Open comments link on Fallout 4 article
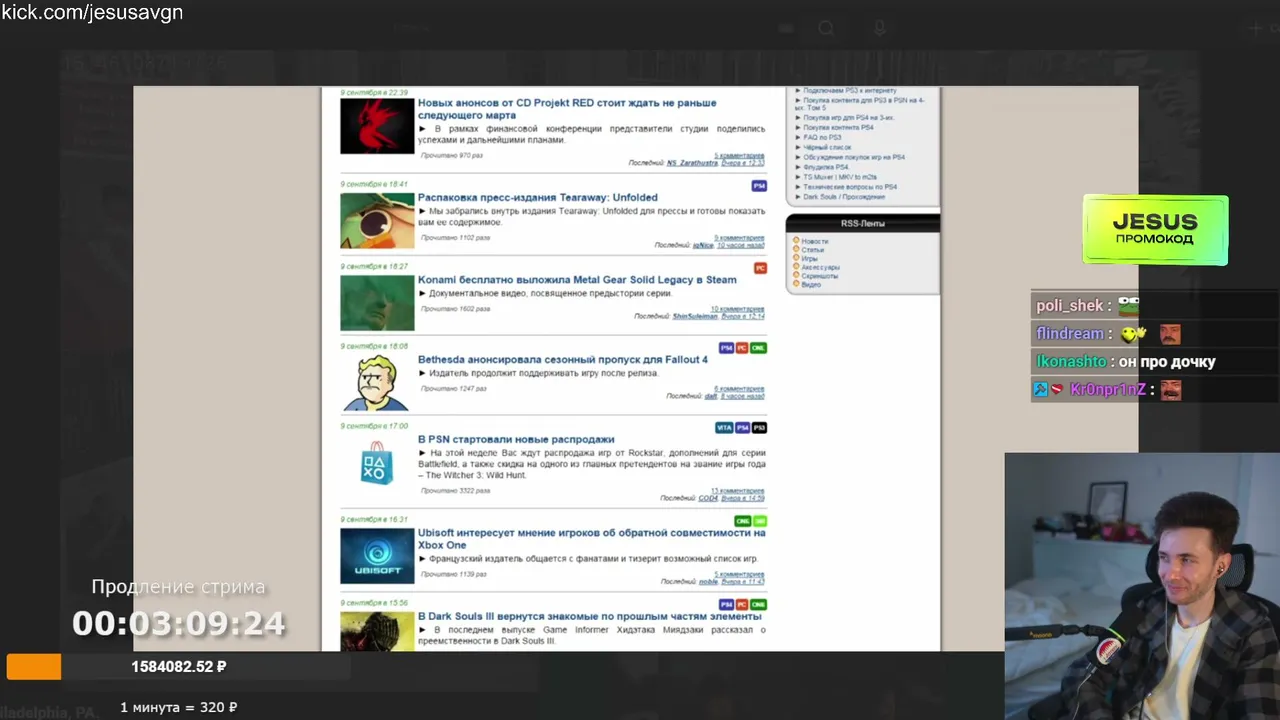The width and height of the screenshot is (1280, 720). point(739,389)
